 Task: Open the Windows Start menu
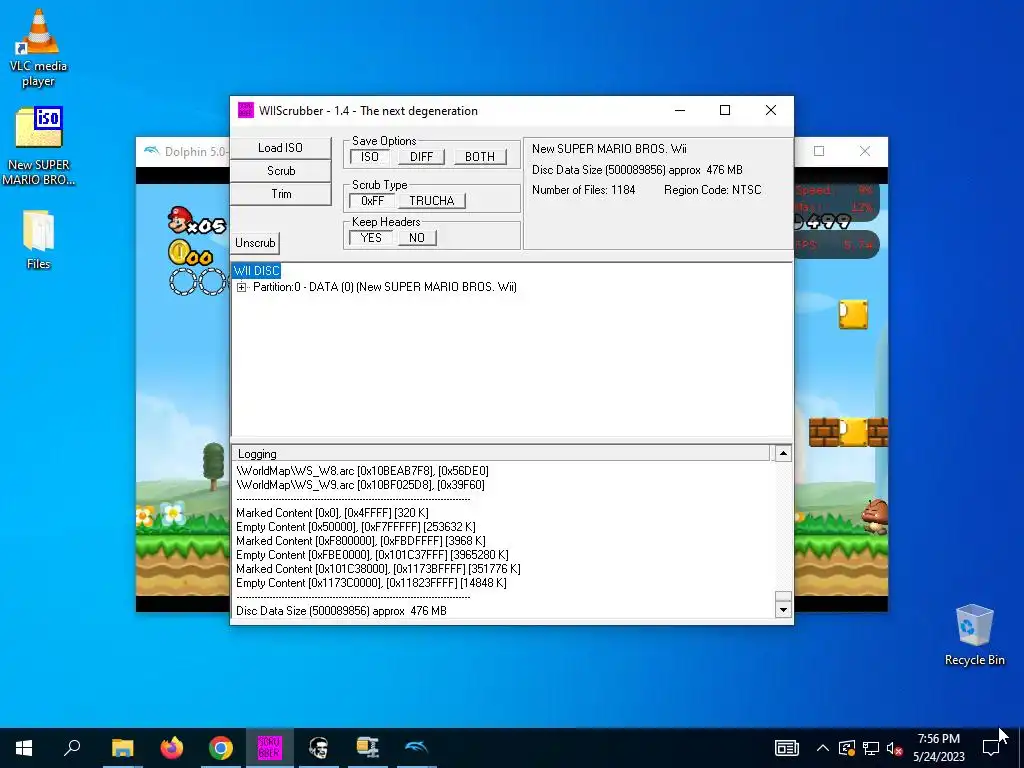(24, 748)
